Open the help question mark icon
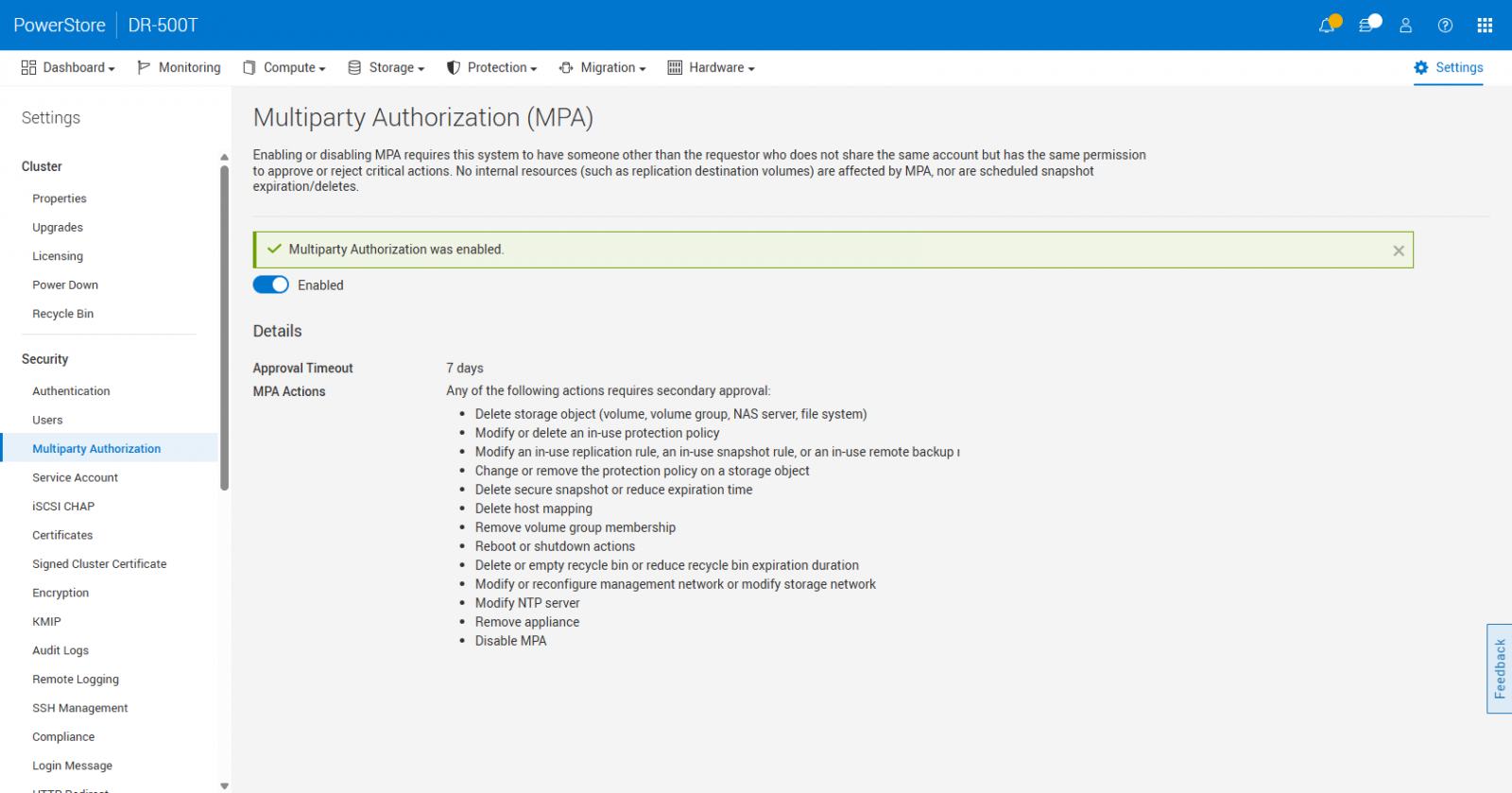Screen dimensions: 1512x793 pyautogui.click(x=1445, y=26)
